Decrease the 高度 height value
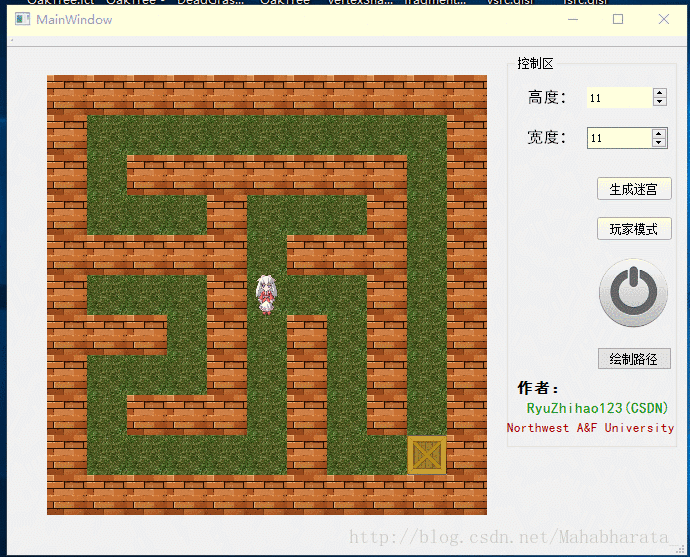 click(659, 102)
